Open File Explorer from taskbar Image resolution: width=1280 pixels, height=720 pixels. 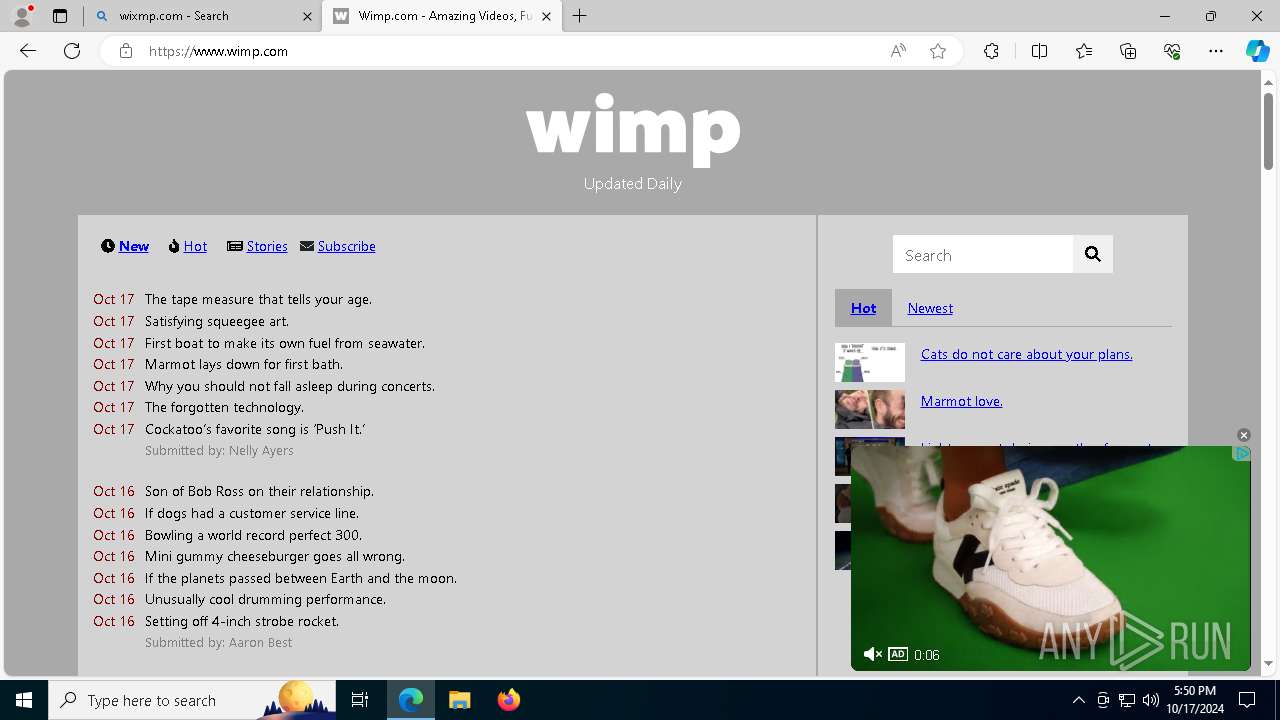point(459,700)
